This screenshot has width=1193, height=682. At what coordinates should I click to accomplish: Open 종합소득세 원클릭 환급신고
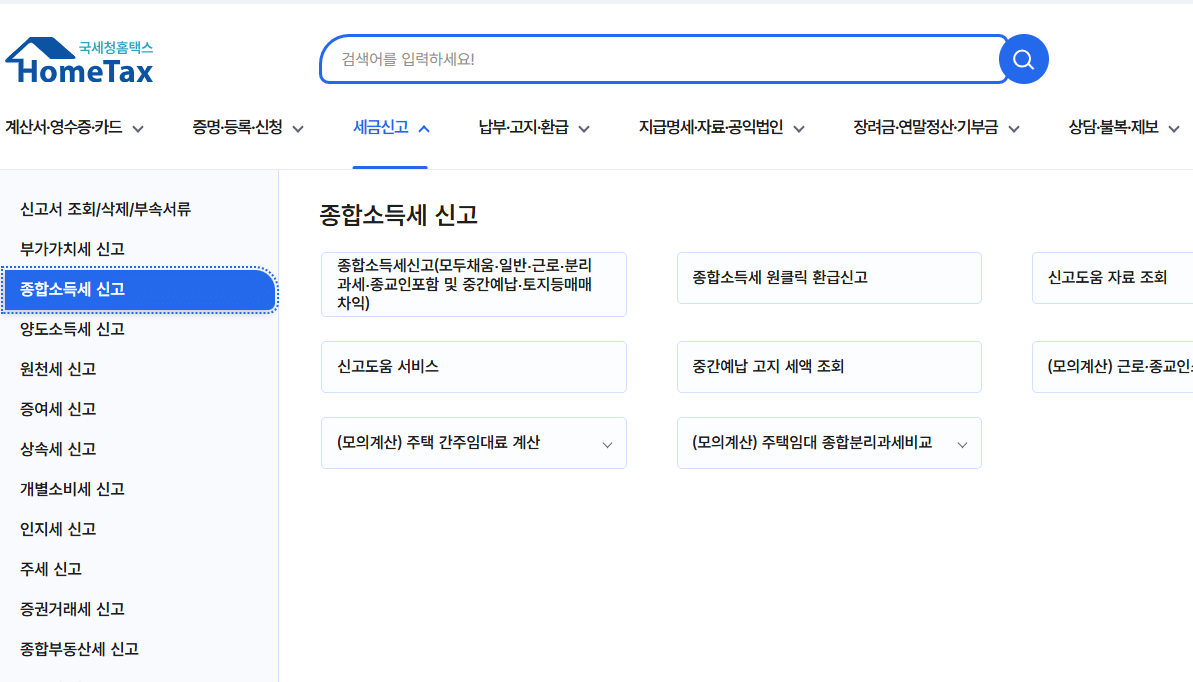pyautogui.click(x=829, y=277)
